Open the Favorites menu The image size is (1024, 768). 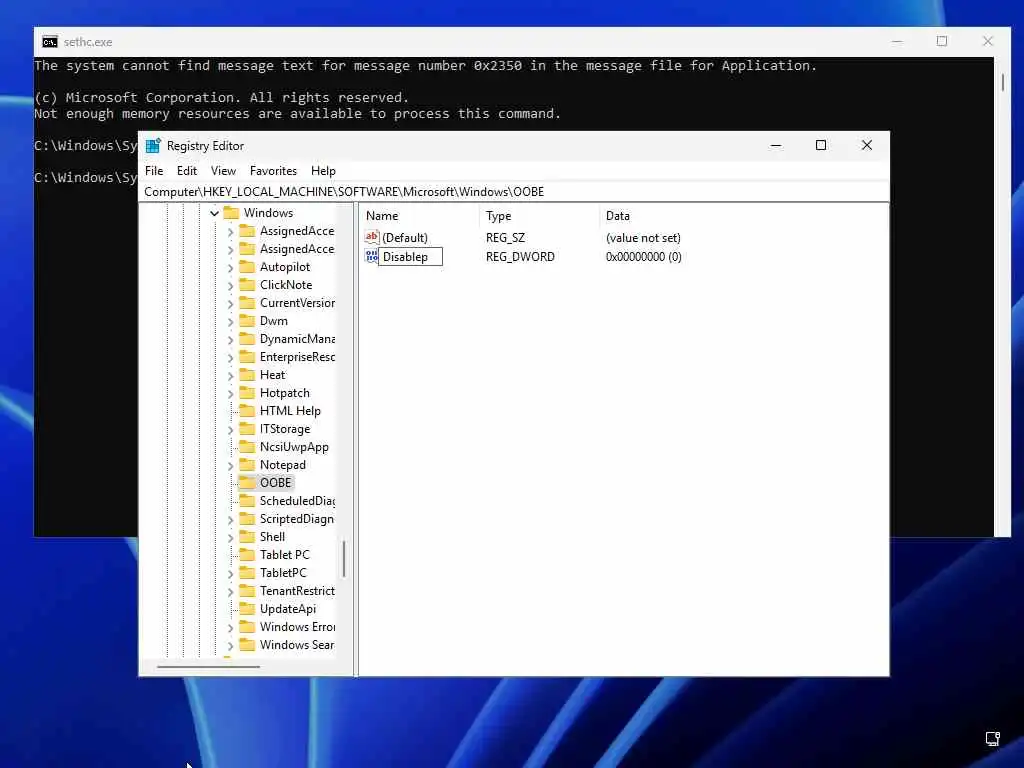point(273,170)
